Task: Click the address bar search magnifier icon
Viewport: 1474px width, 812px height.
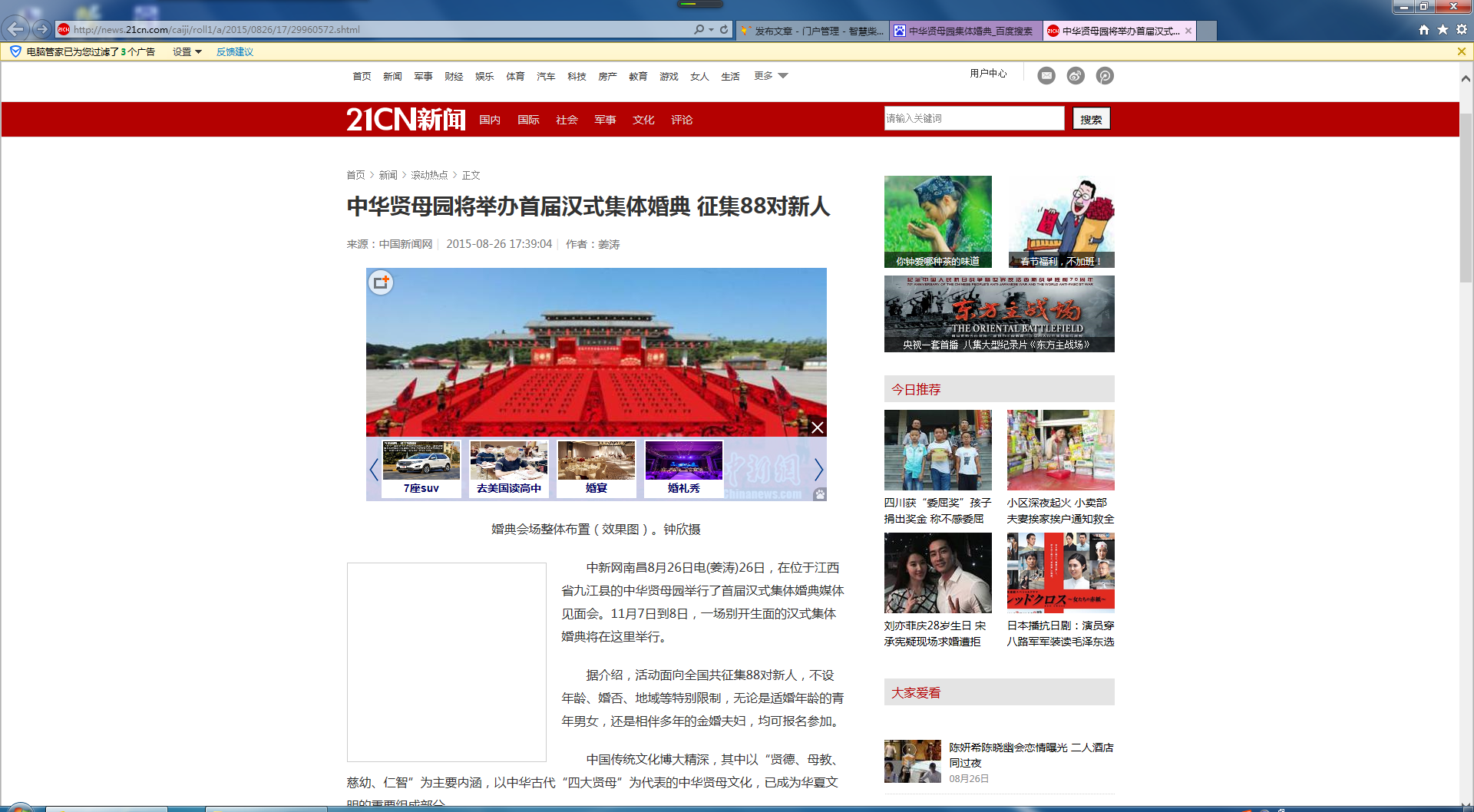Action: click(699, 29)
